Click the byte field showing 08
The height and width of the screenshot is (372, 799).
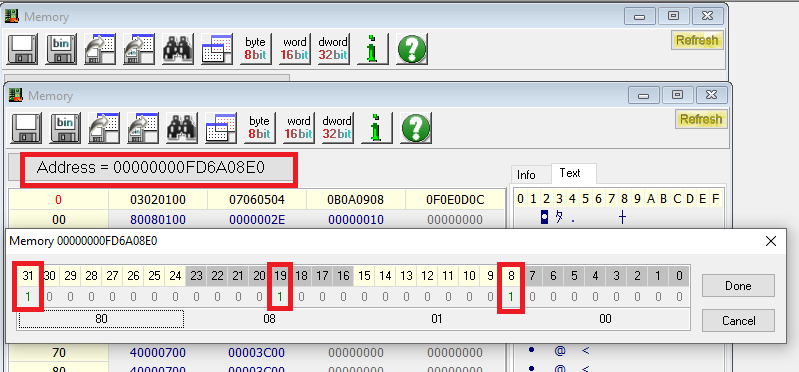click(269, 319)
